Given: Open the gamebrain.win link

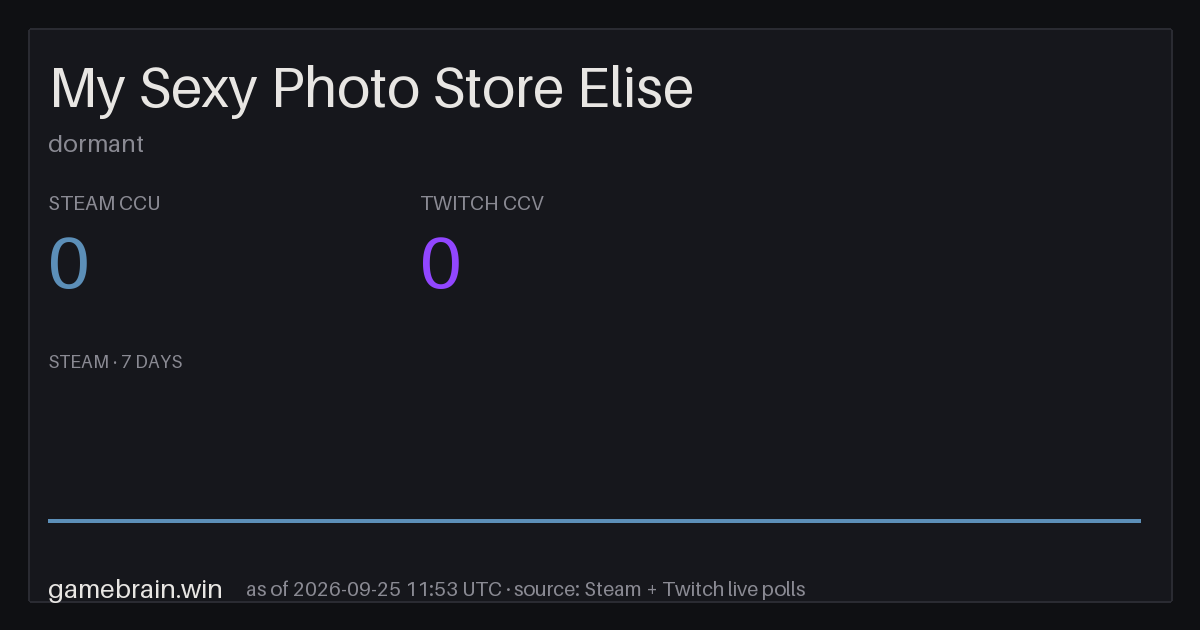Looking at the screenshot, I should click(x=135, y=589).
